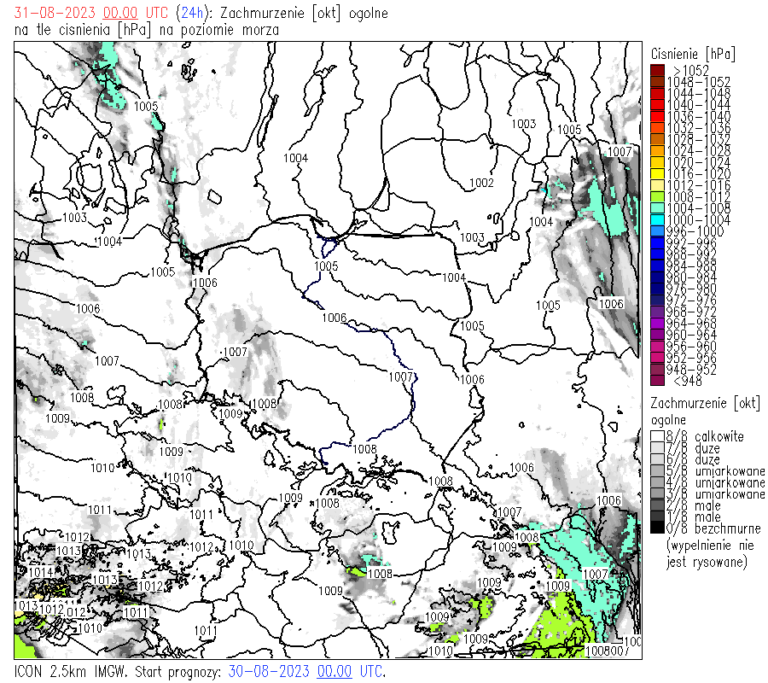The image size is (768, 683).
Task: Select the 4/8 umiarkowane gray cloud swatch
Action: (657, 482)
